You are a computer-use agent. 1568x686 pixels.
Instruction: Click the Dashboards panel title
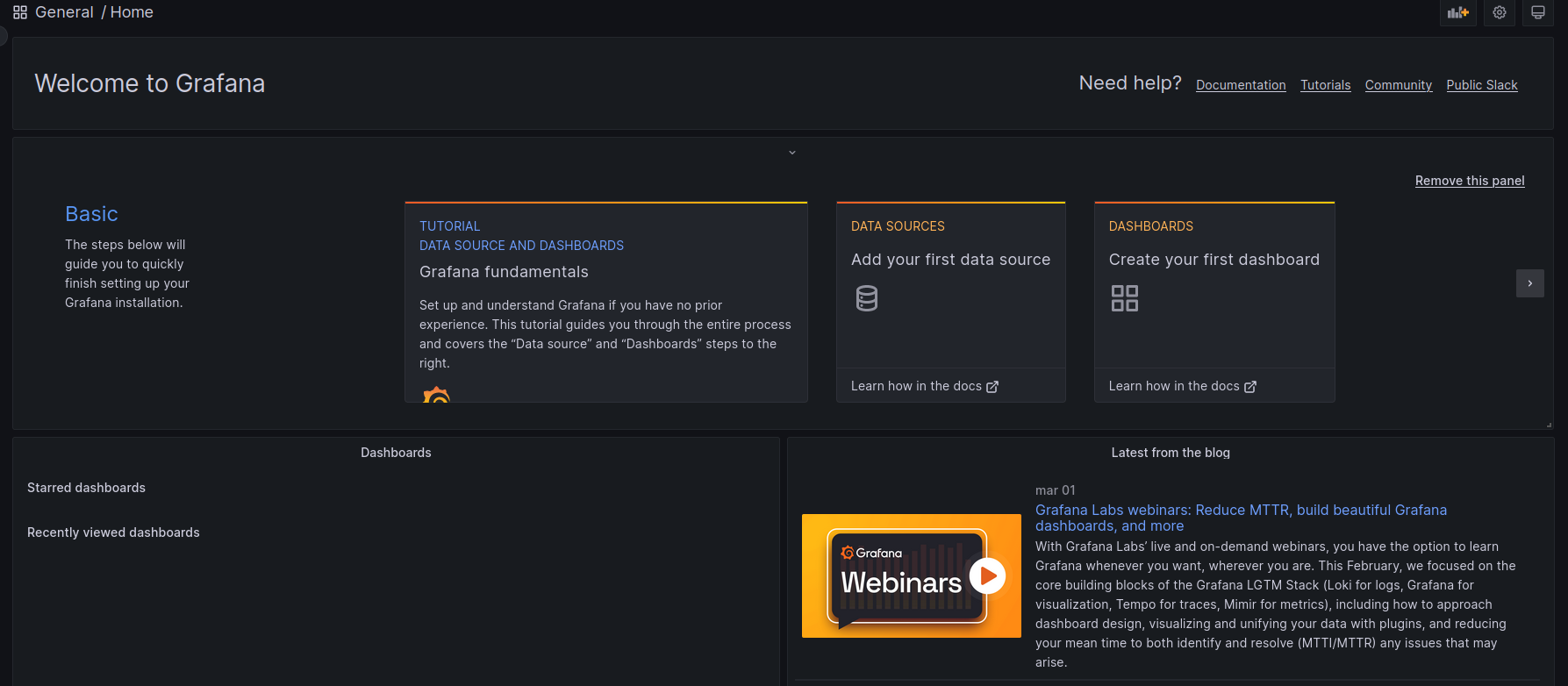tap(396, 453)
